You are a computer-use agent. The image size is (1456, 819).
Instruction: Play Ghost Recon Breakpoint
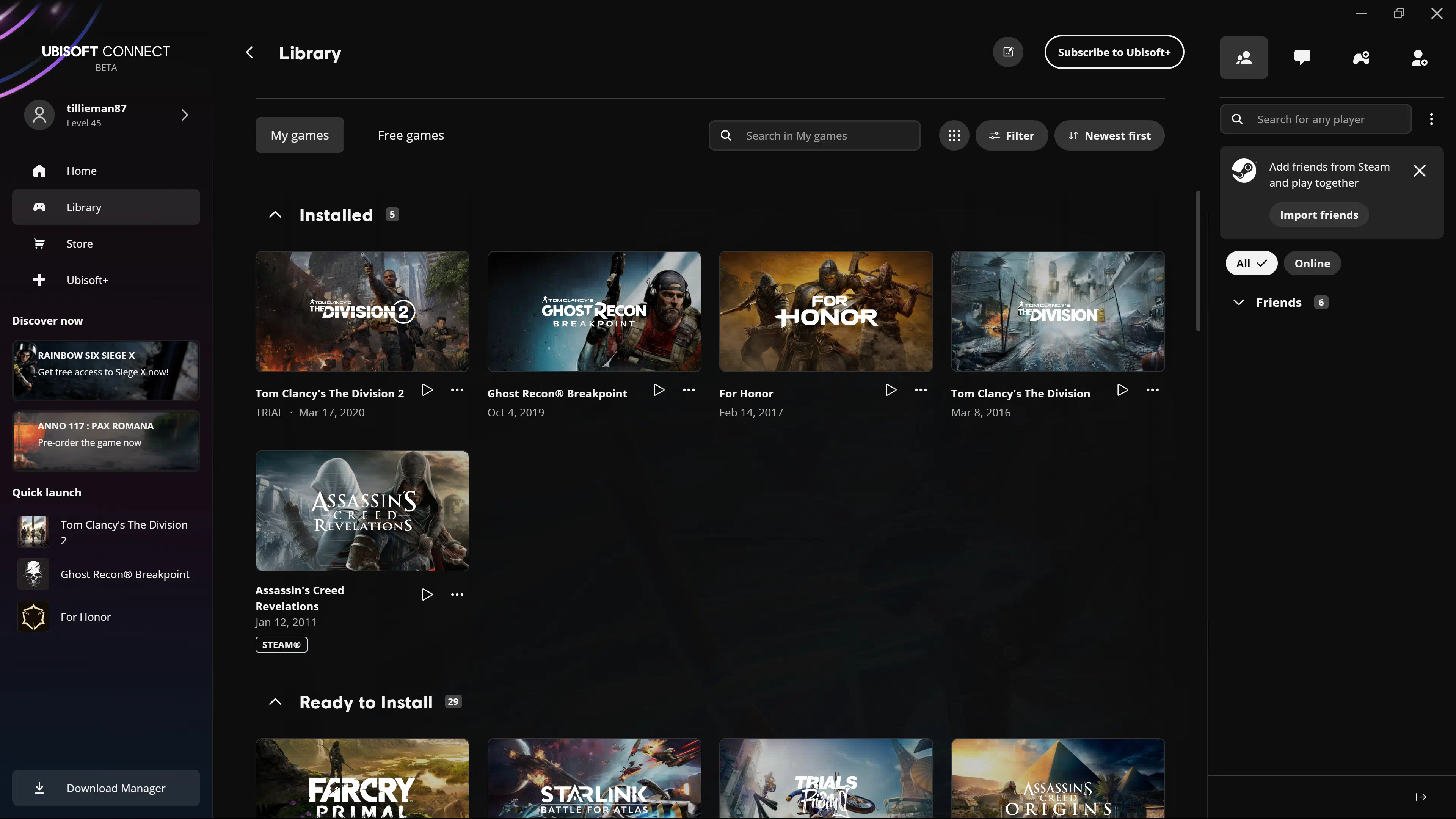(659, 390)
